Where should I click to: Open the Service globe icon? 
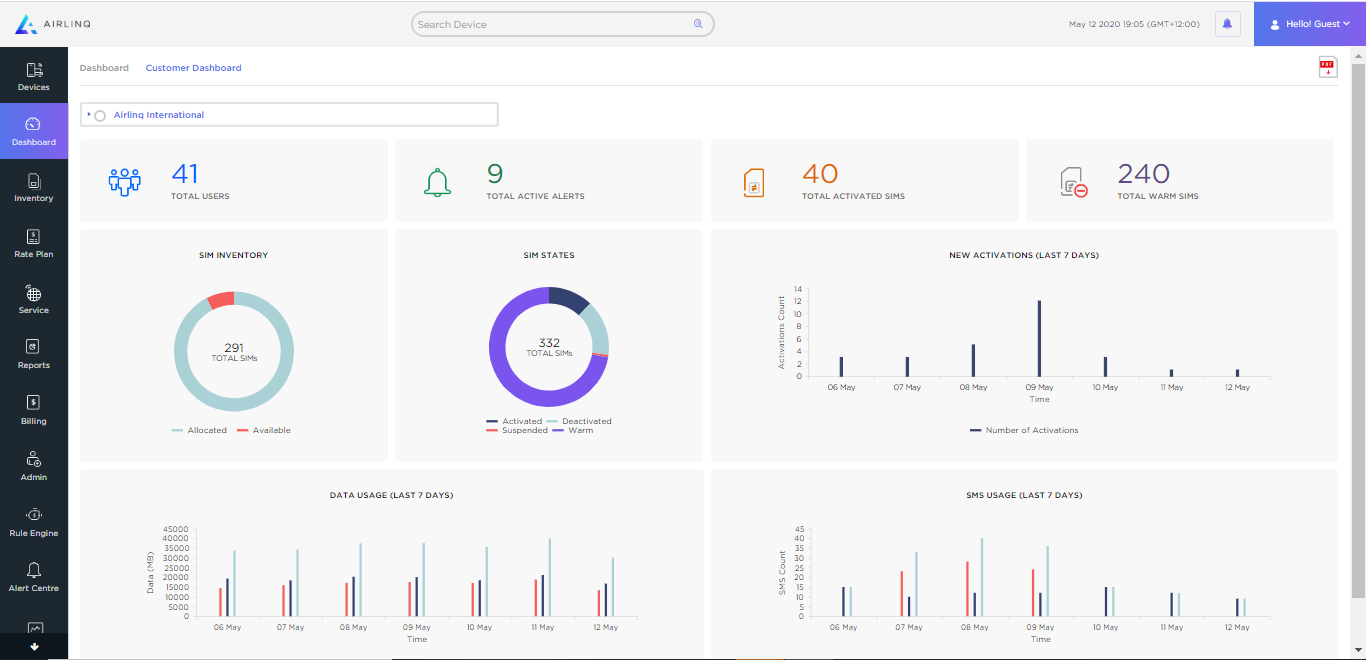34,294
